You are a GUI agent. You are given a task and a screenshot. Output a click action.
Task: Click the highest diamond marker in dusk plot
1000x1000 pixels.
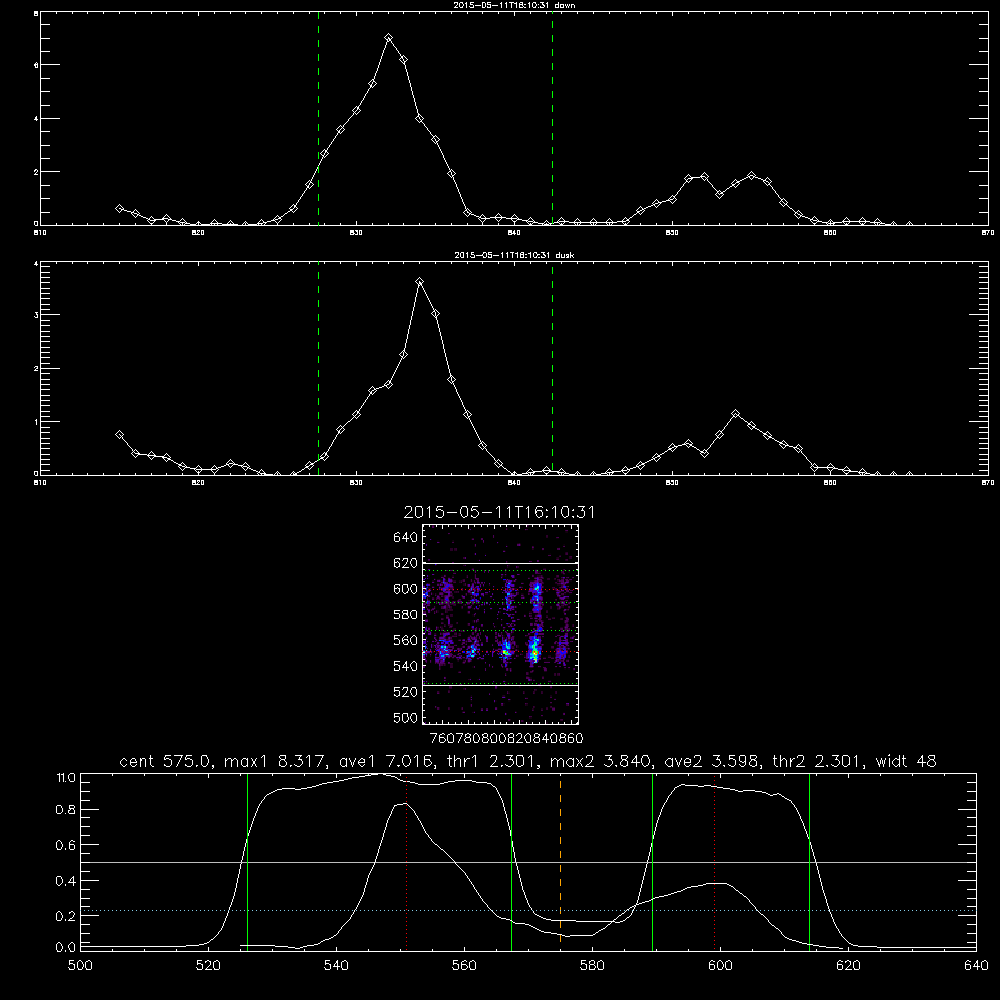(419, 281)
